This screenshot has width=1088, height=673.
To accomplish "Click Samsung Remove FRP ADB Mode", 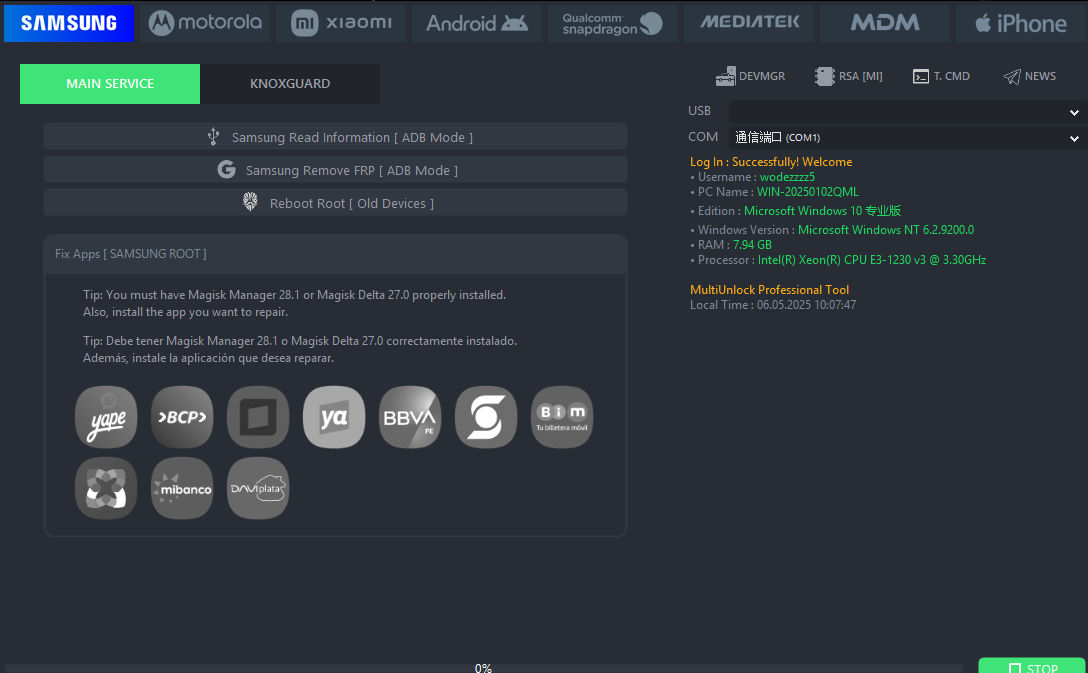I will [336, 170].
